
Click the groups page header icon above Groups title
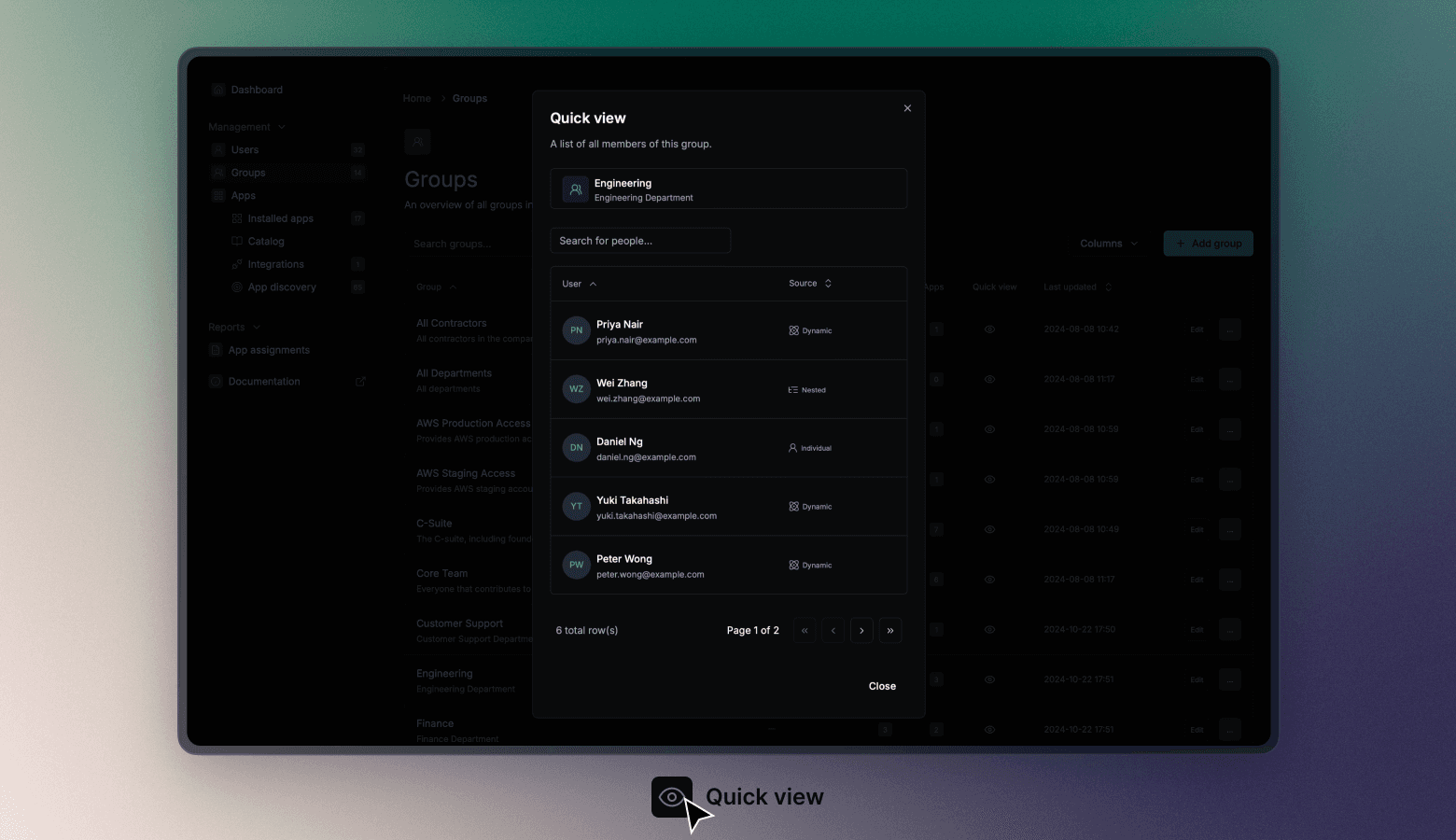pos(417,142)
